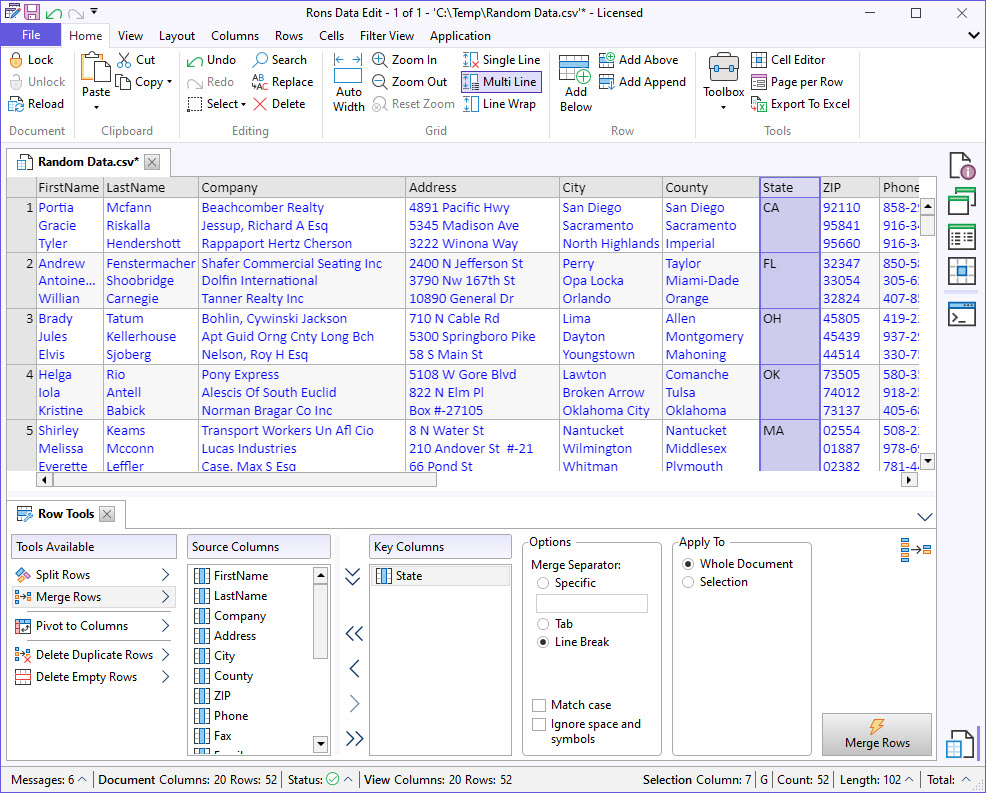Click the Specific separator text field
Image resolution: width=986 pixels, height=793 pixels.
coord(592,604)
